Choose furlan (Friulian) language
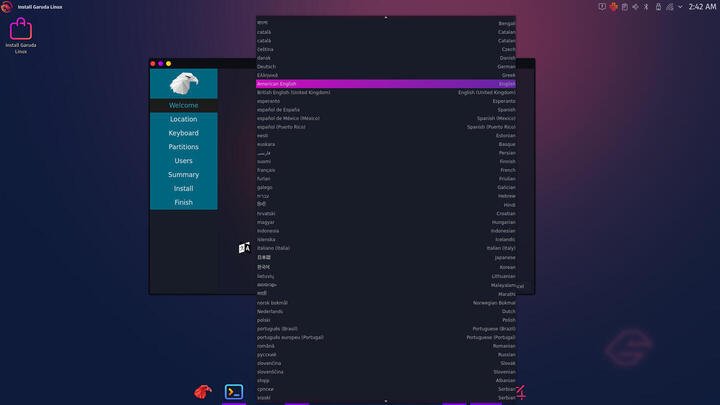The width and height of the screenshot is (720, 405). 386,179
